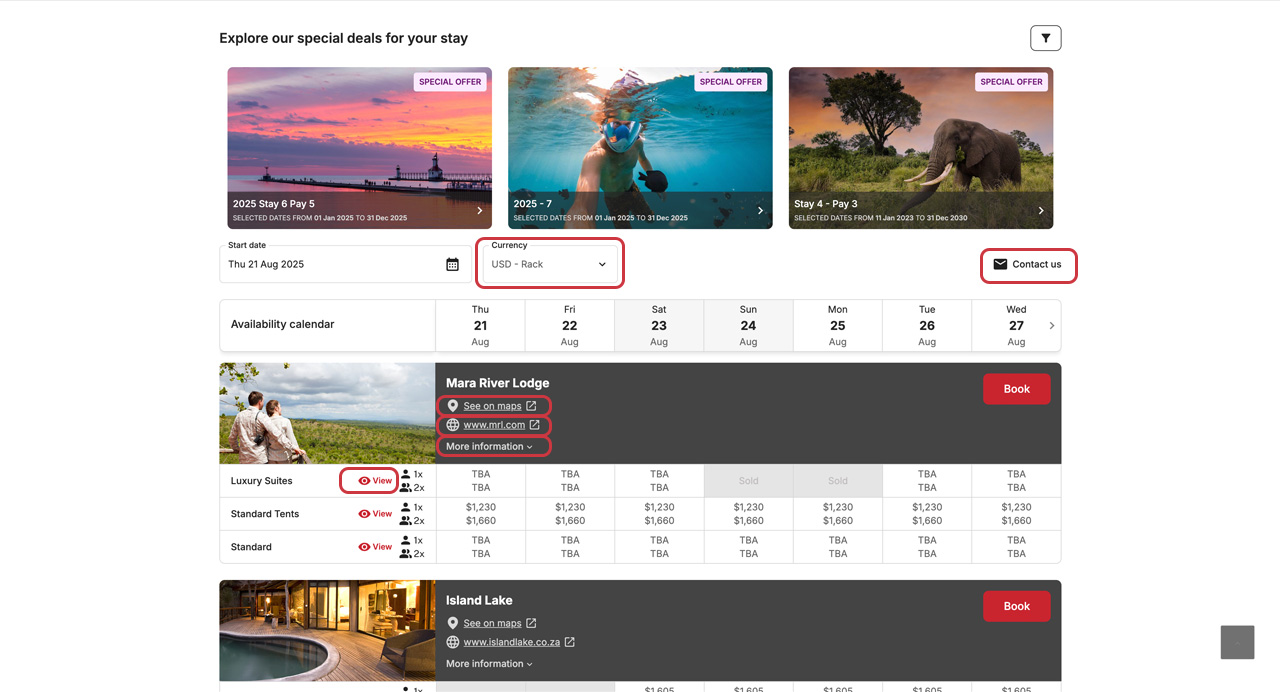This screenshot has width=1280, height=692.
Task: Book the Island Lake property
Action: point(1016,606)
